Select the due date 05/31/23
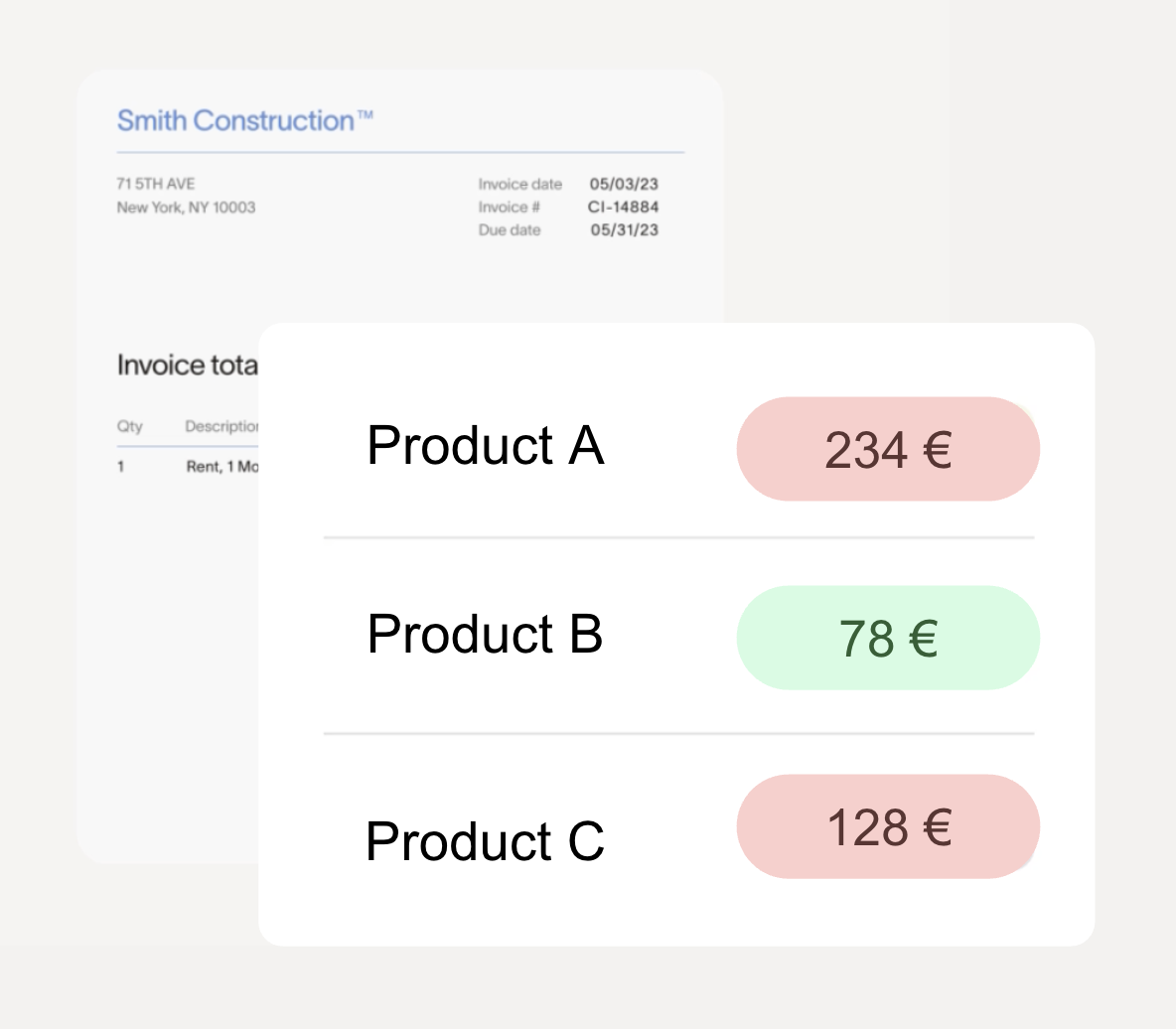The image size is (1176, 1029). 623,229
